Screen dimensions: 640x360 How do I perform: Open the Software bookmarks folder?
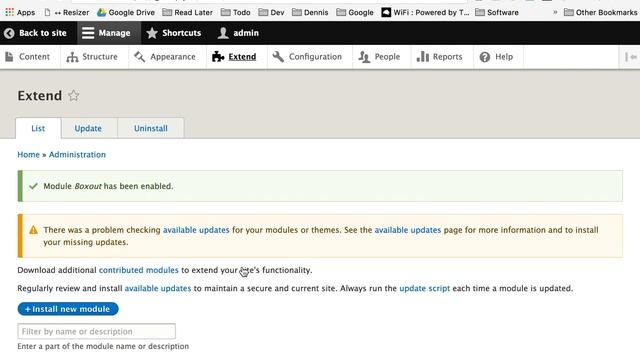point(497,12)
